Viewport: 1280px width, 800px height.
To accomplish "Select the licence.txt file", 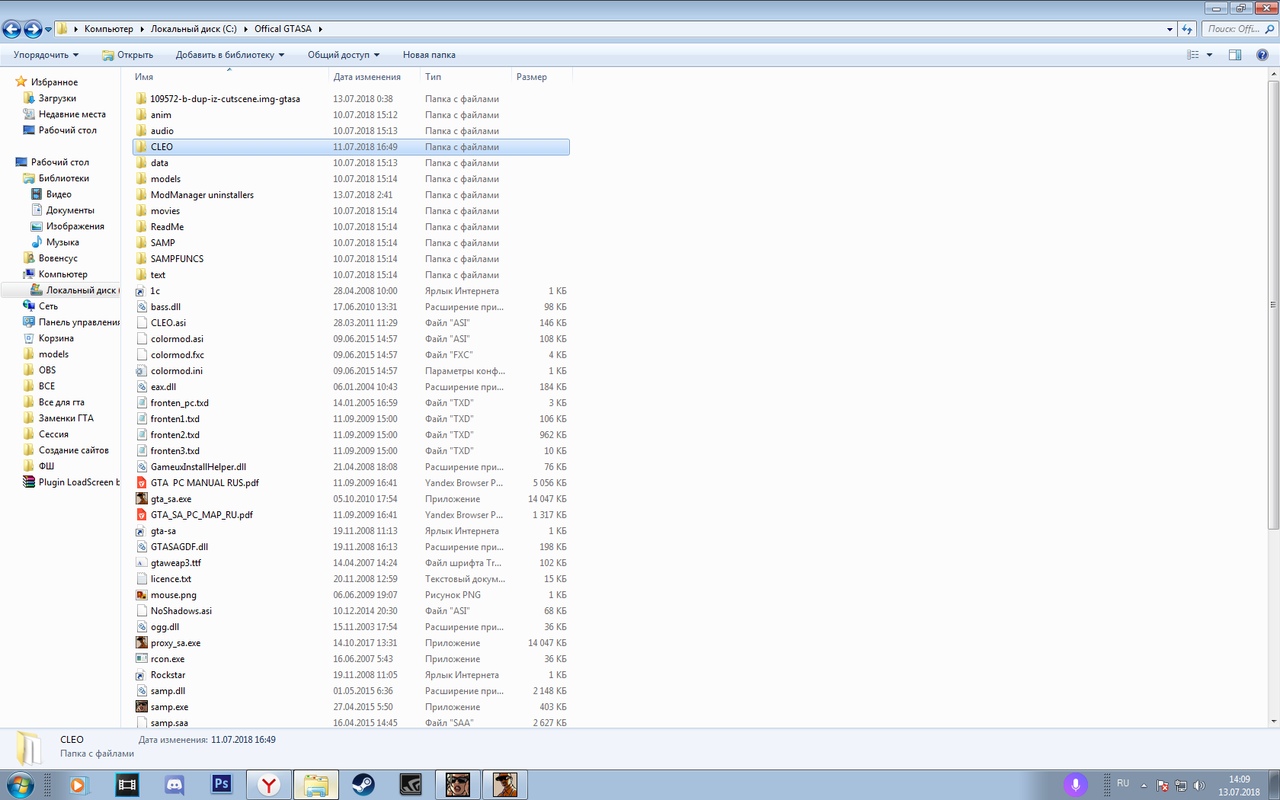I will (351, 579).
